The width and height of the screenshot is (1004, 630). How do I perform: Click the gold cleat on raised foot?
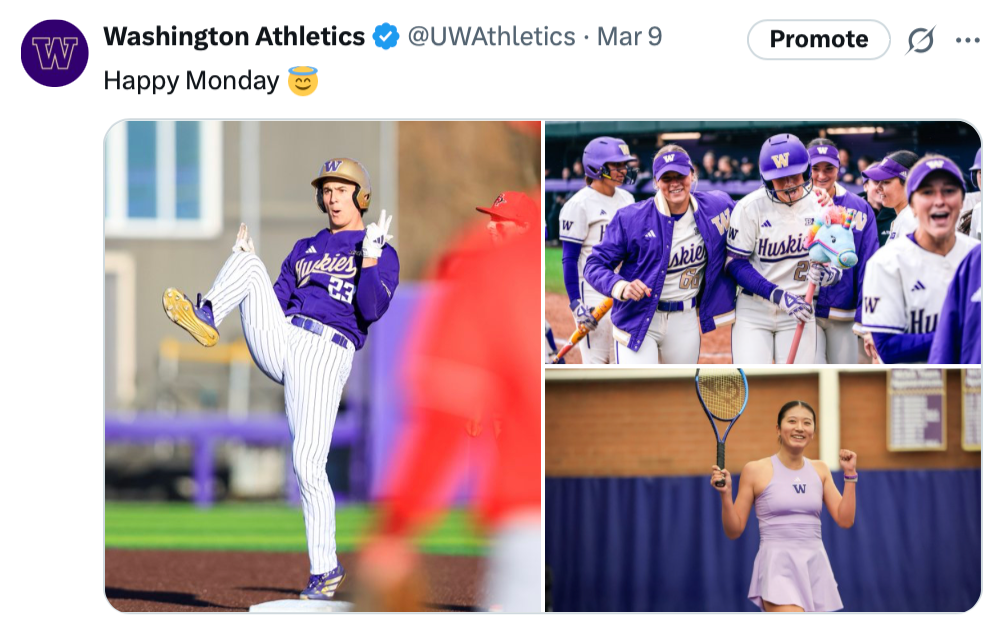[189, 316]
